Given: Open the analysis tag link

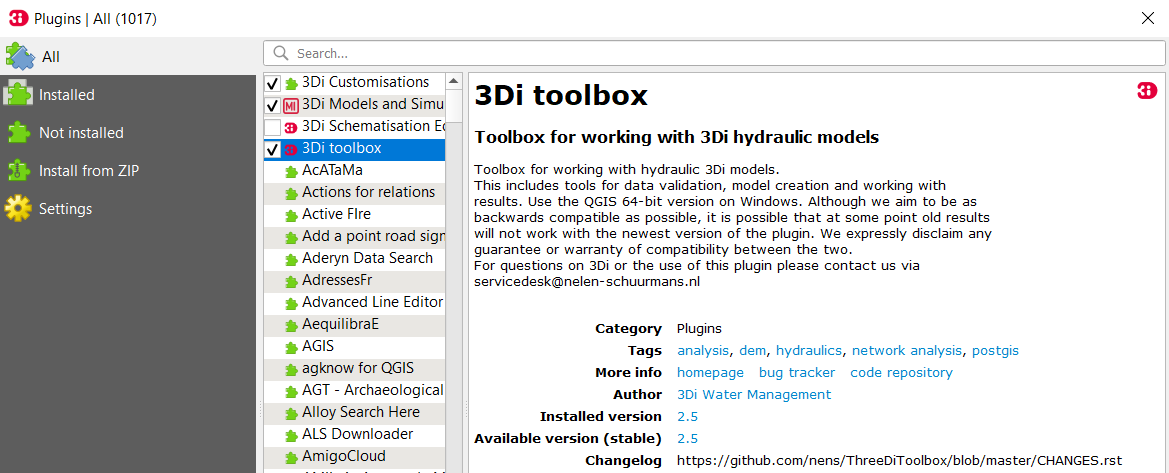Looking at the screenshot, I should click(704, 351).
